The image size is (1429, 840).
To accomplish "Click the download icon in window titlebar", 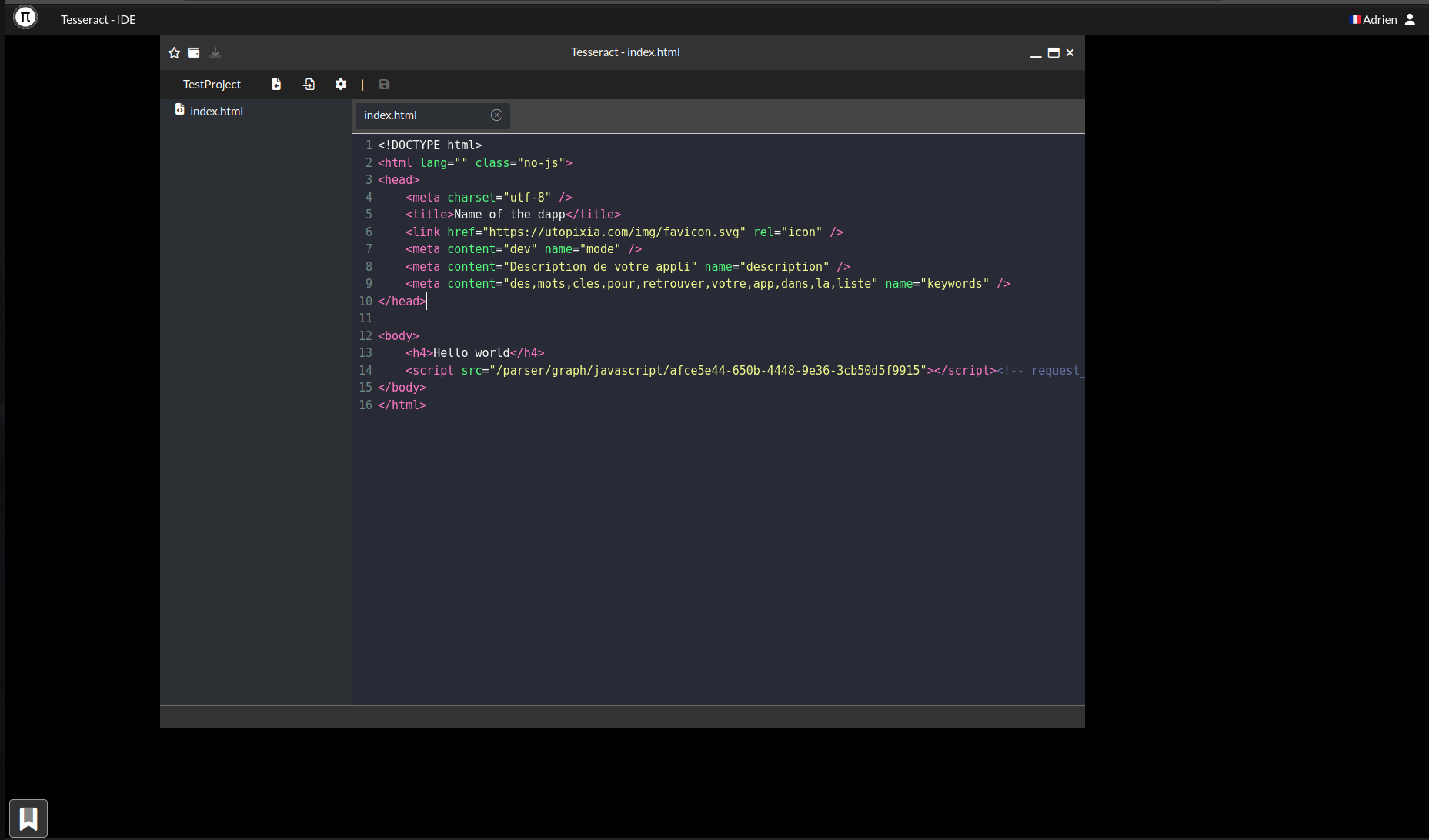I will tap(215, 52).
